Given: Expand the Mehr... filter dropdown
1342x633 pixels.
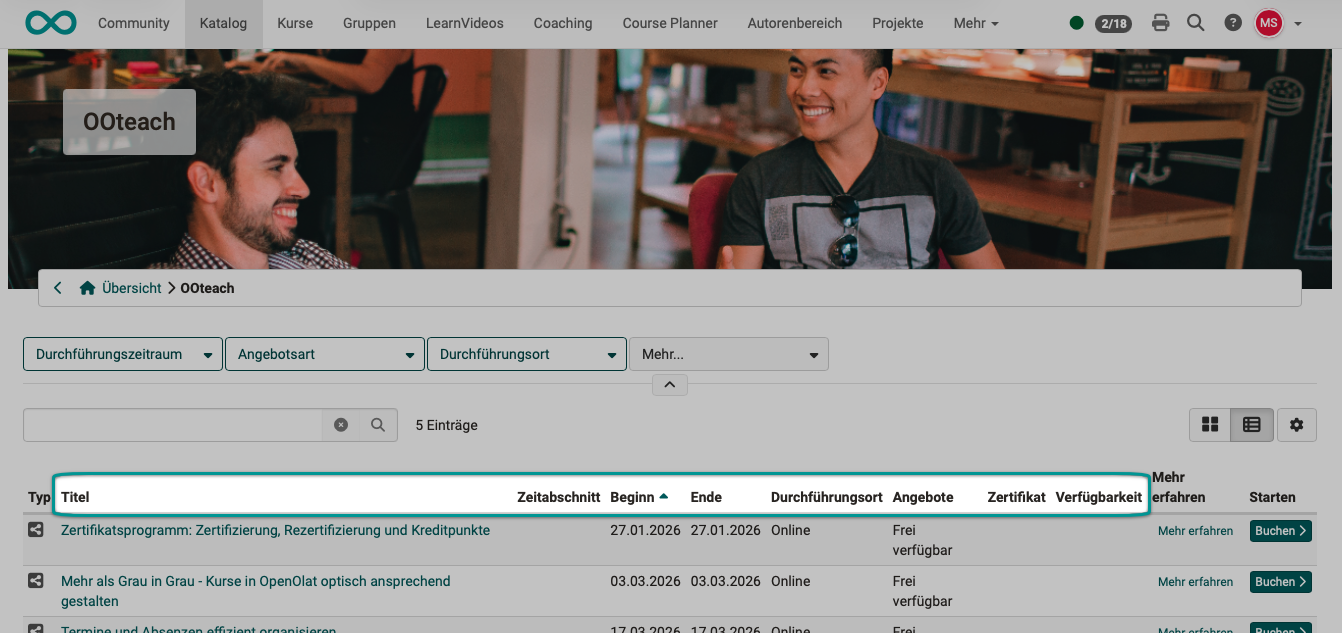Looking at the screenshot, I should coord(728,353).
